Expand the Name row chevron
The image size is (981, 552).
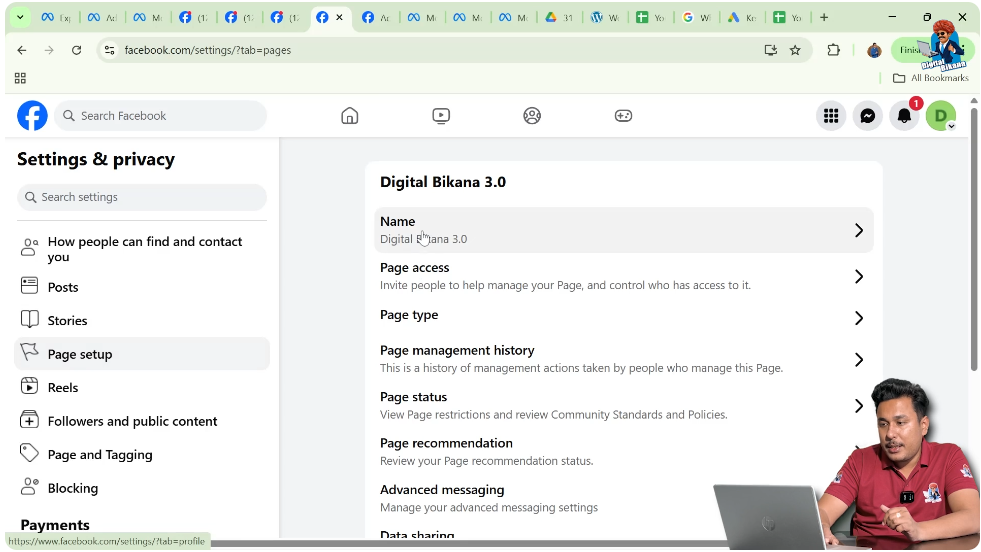point(859,230)
